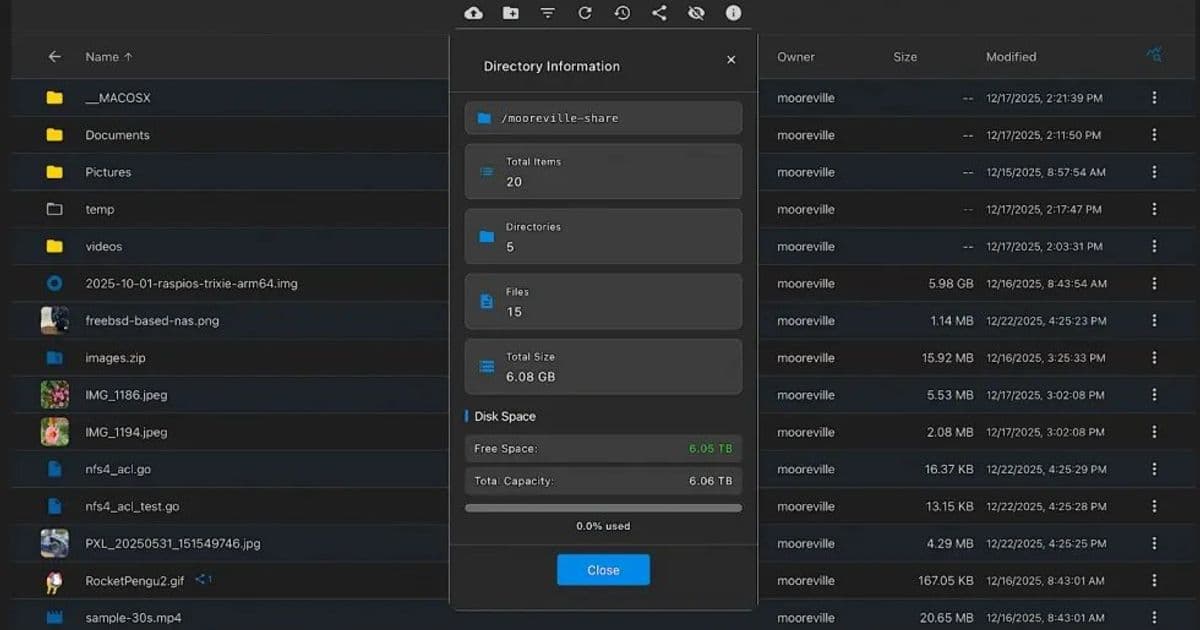1200x630 pixels.
Task: Sort files using the Name column arrow
Action: [x=126, y=57]
